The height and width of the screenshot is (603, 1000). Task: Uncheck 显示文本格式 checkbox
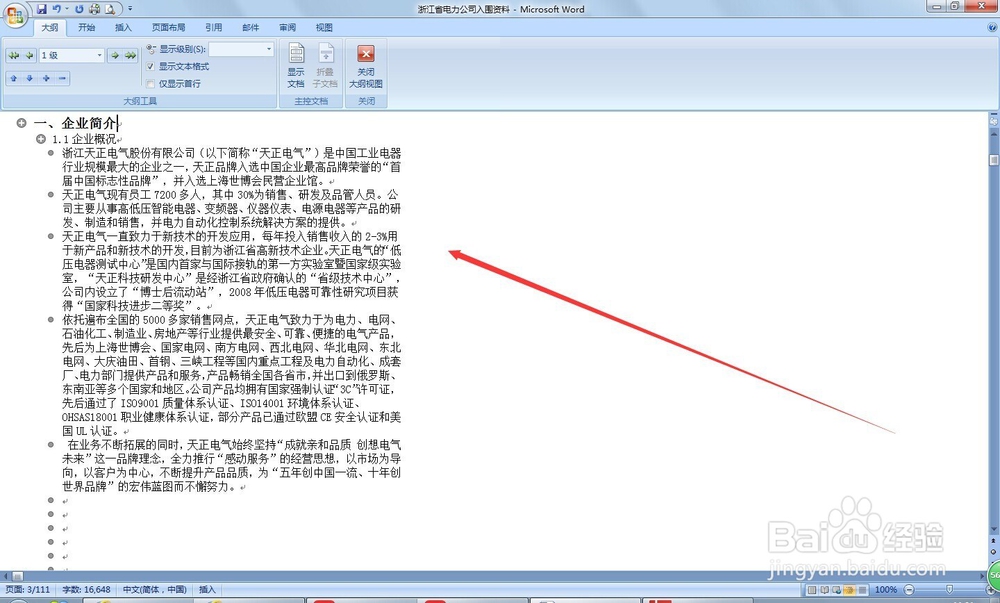pos(151,66)
